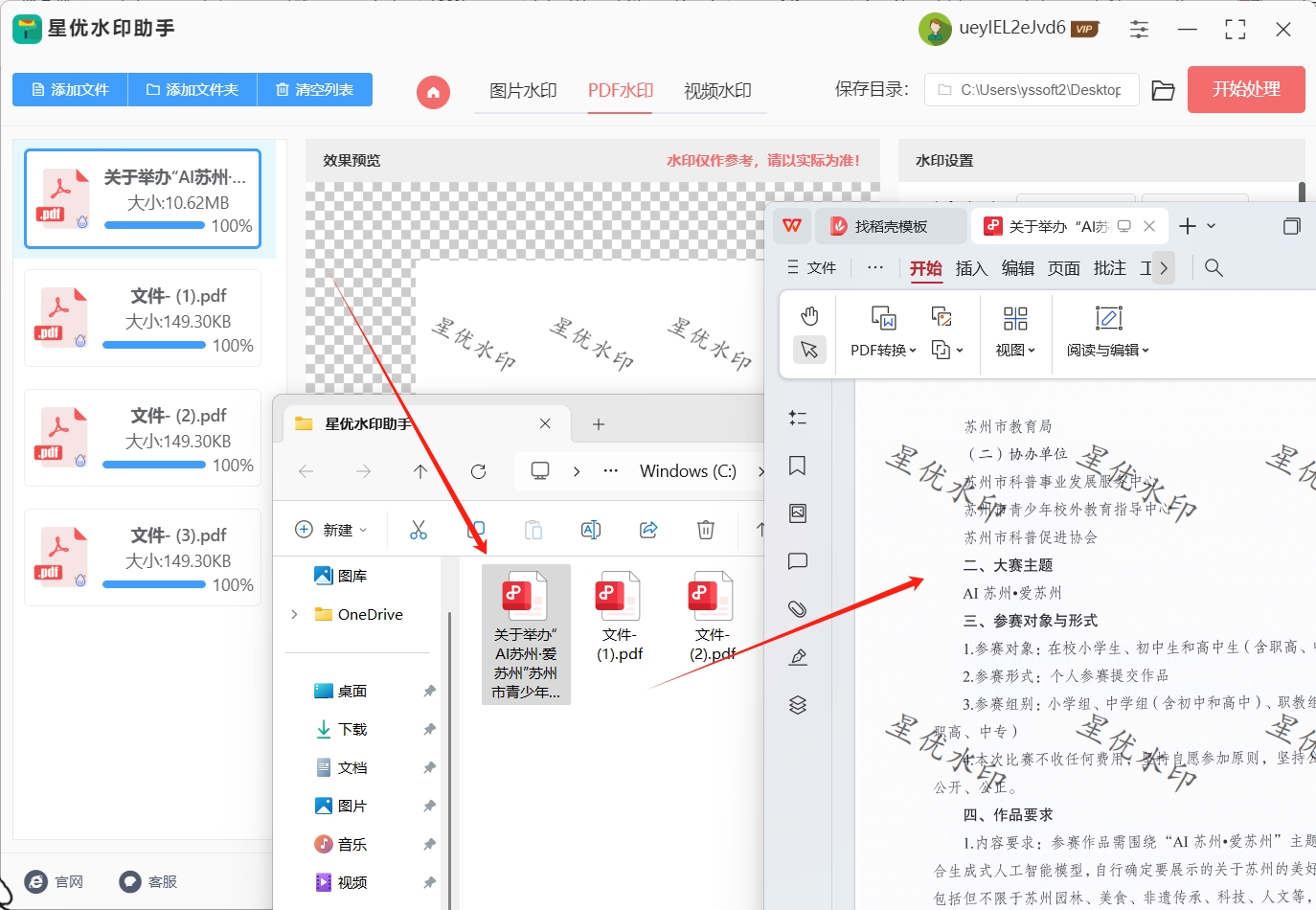Open signature pen icon in WPS sidebar
Screen dimensions: 1316x910
pyautogui.click(x=798, y=657)
